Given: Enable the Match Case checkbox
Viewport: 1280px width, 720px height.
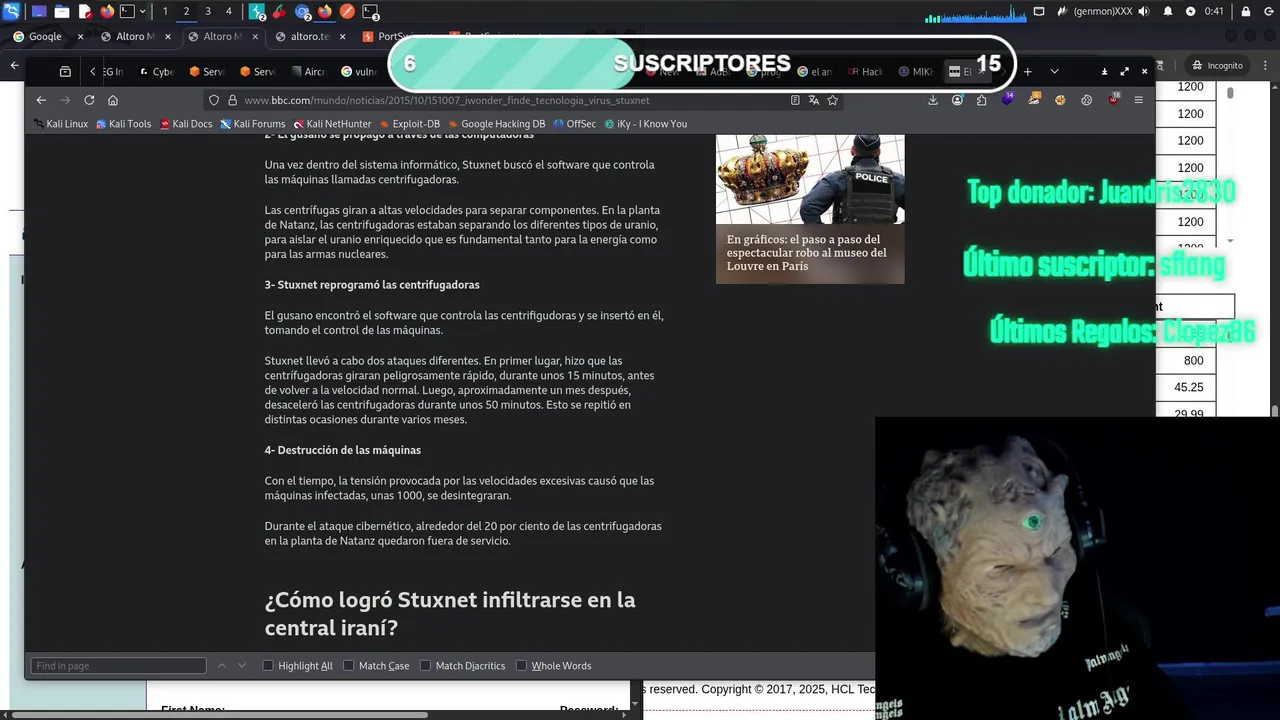Looking at the screenshot, I should click(x=349, y=666).
